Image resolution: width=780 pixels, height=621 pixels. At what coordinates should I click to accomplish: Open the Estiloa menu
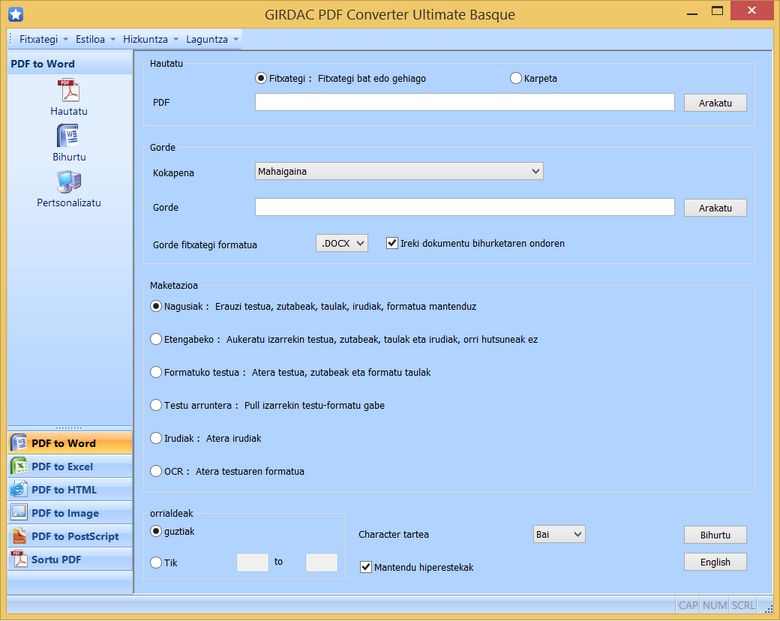[95, 39]
